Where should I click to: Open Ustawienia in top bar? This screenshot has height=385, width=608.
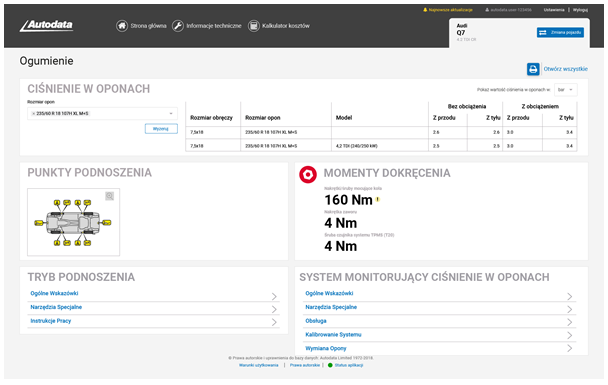pyautogui.click(x=554, y=10)
